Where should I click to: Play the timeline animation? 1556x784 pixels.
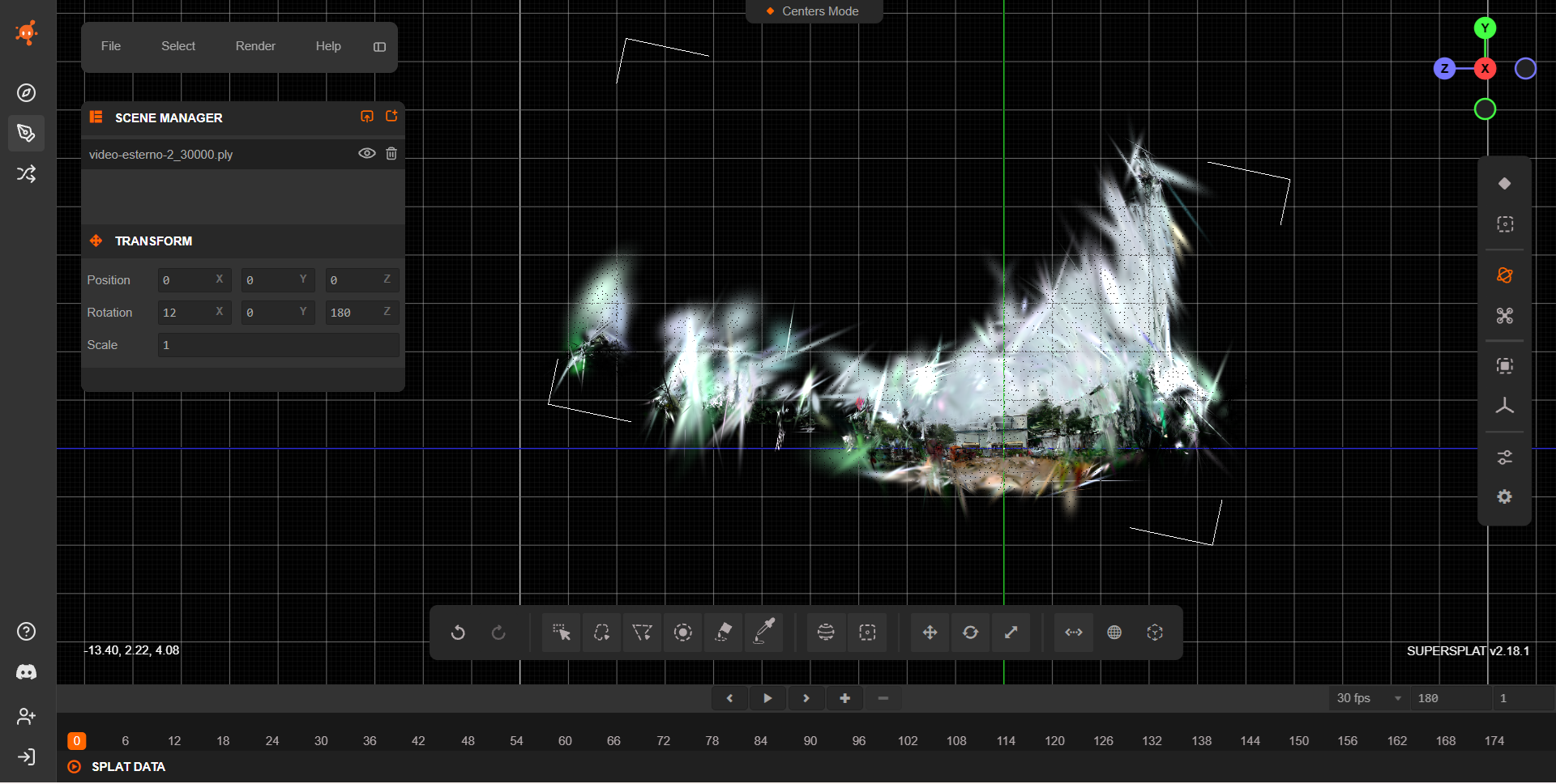[x=767, y=698]
